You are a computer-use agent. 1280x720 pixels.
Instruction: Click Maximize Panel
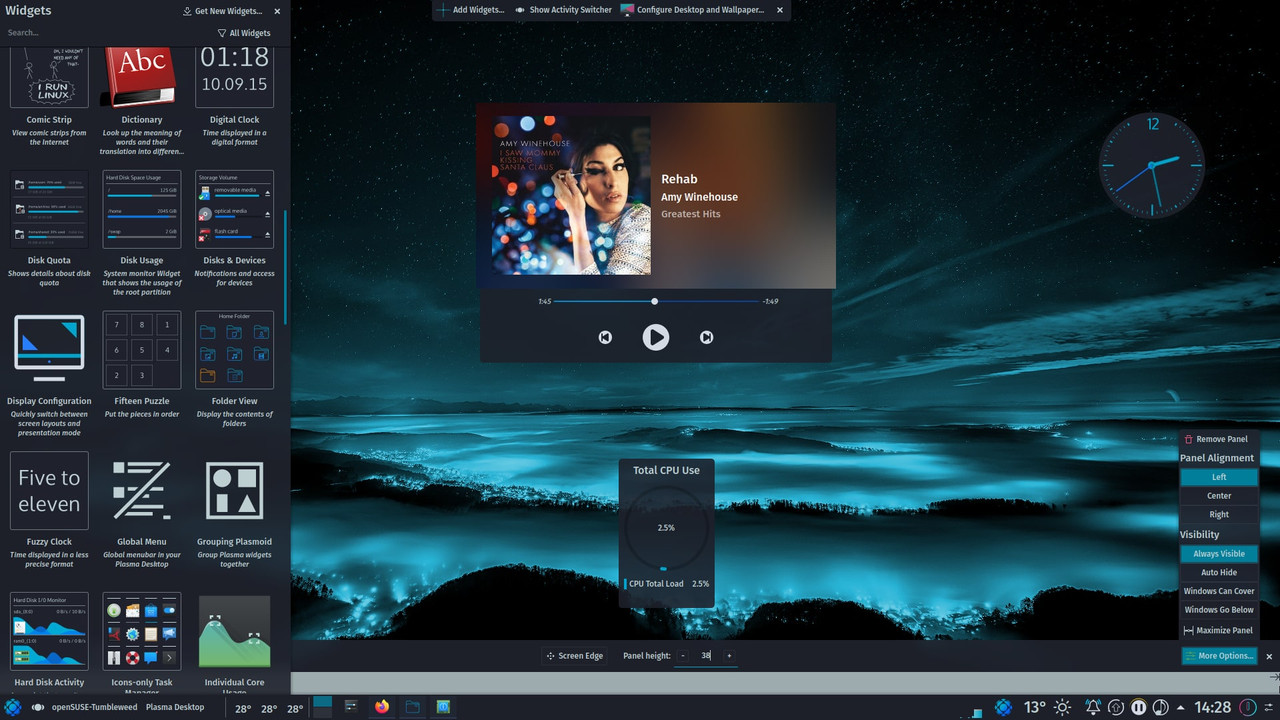(x=1219, y=630)
